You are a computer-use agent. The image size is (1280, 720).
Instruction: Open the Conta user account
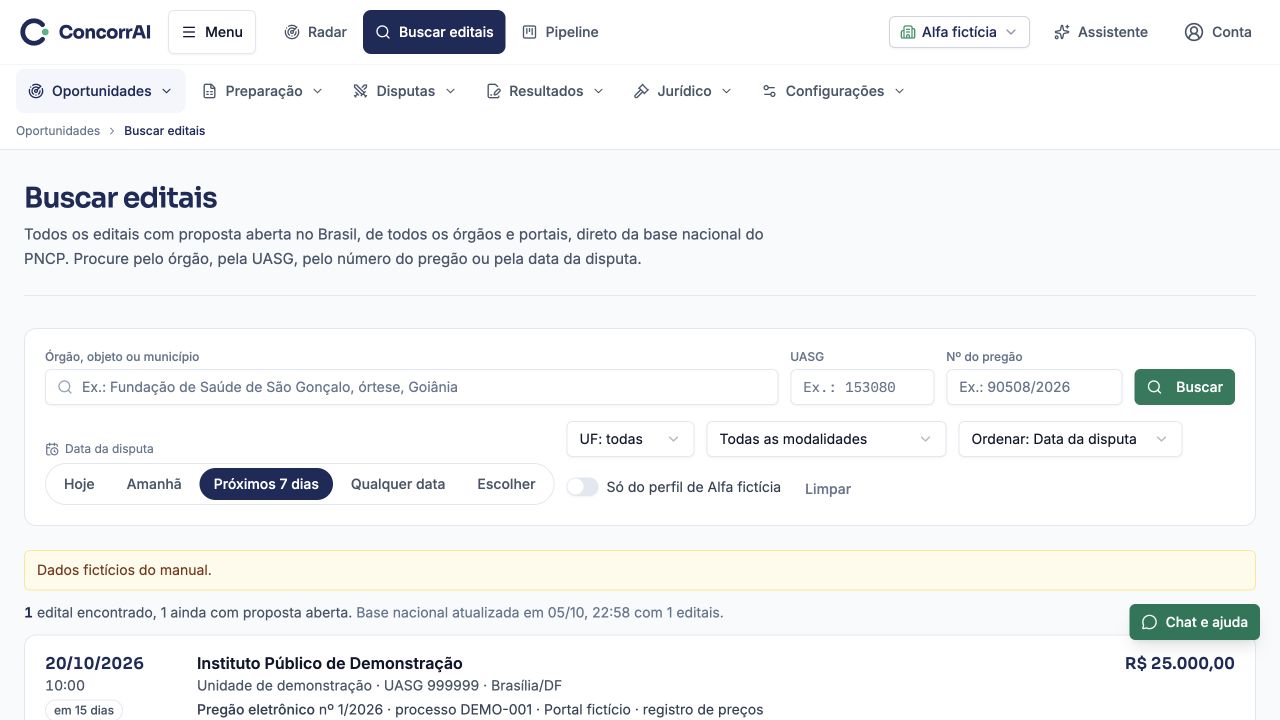point(1218,32)
